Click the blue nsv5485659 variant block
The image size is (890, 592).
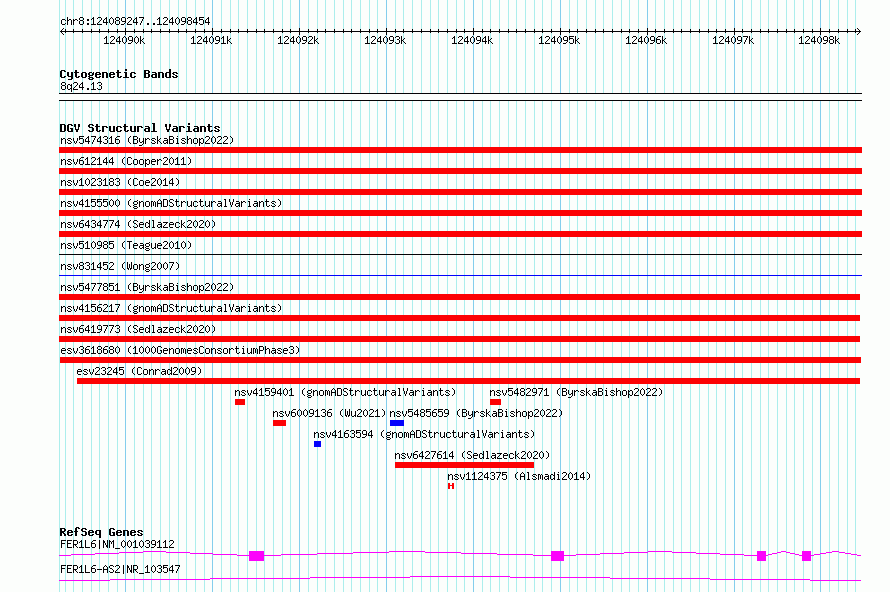397,423
